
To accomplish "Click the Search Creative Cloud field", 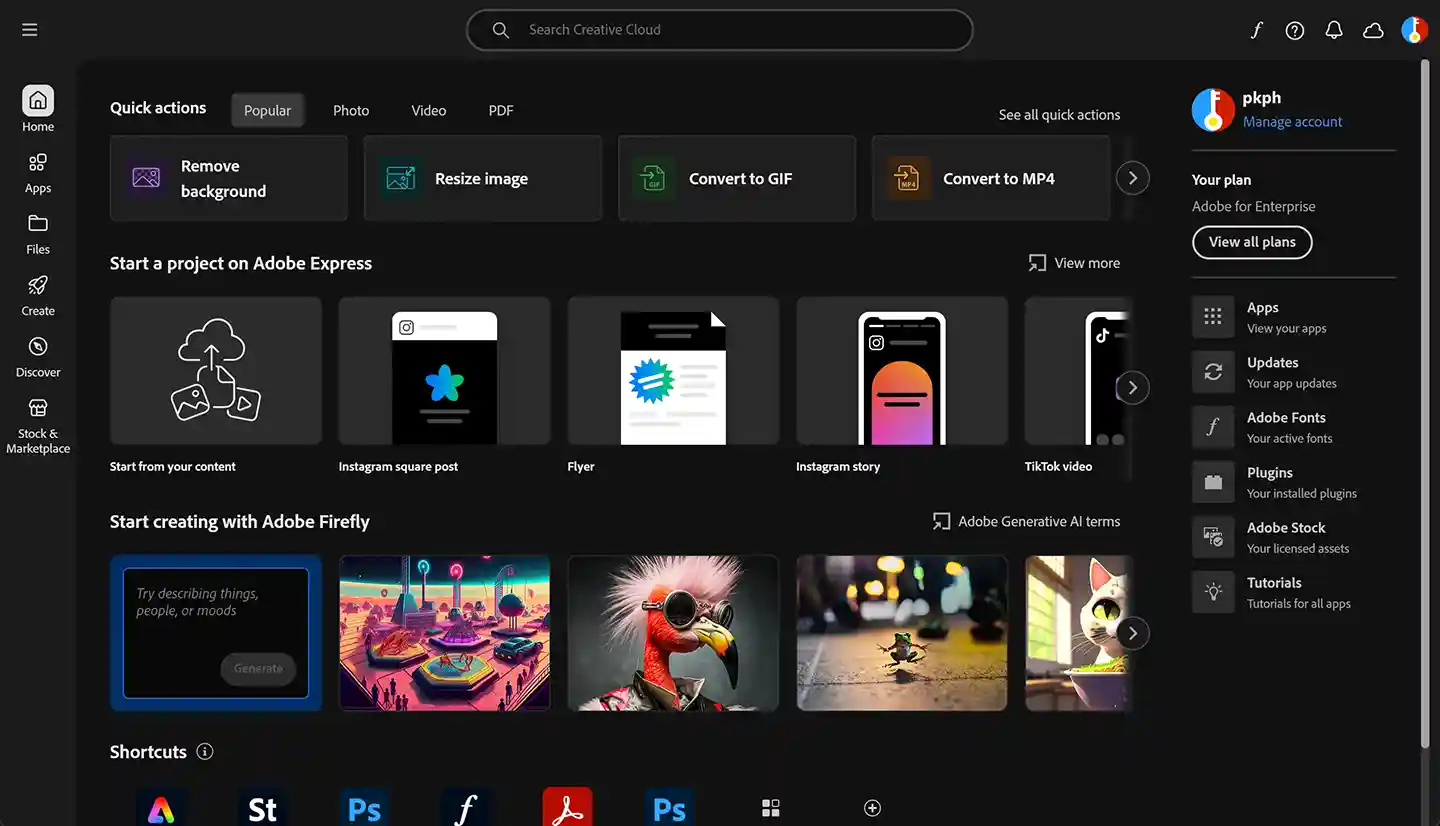I will (720, 30).
